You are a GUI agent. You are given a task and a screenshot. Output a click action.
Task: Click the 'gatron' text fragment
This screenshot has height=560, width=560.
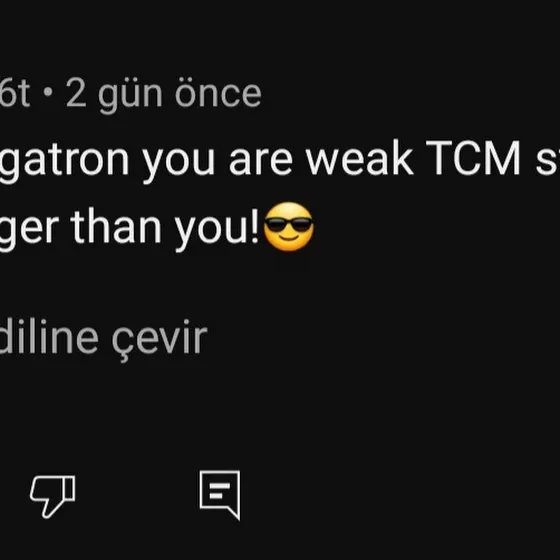pyautogui.click(x=64, y=161)
